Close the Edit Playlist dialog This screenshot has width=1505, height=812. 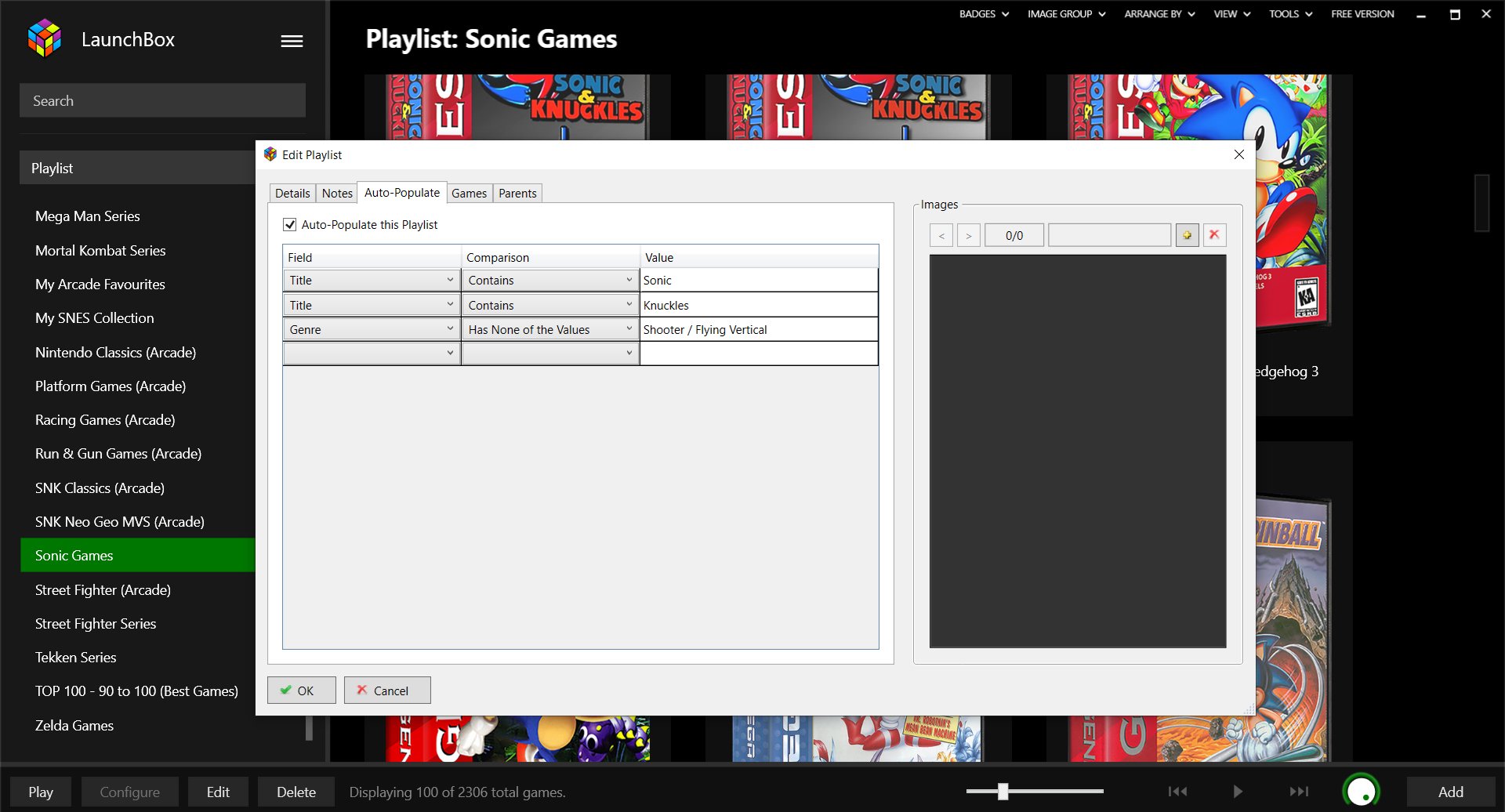pyautogui.click(x=1238, y=154)
